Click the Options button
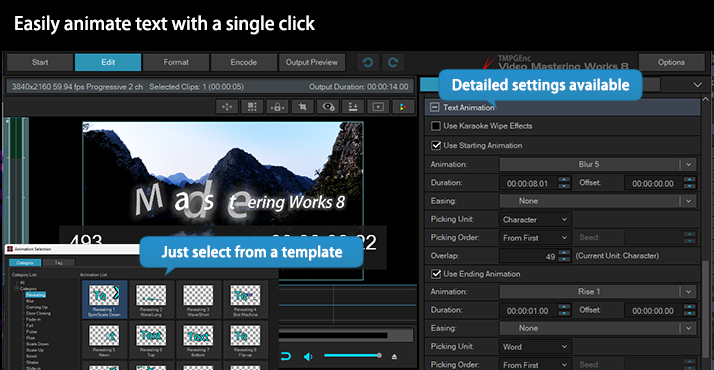 pos(671,62)
